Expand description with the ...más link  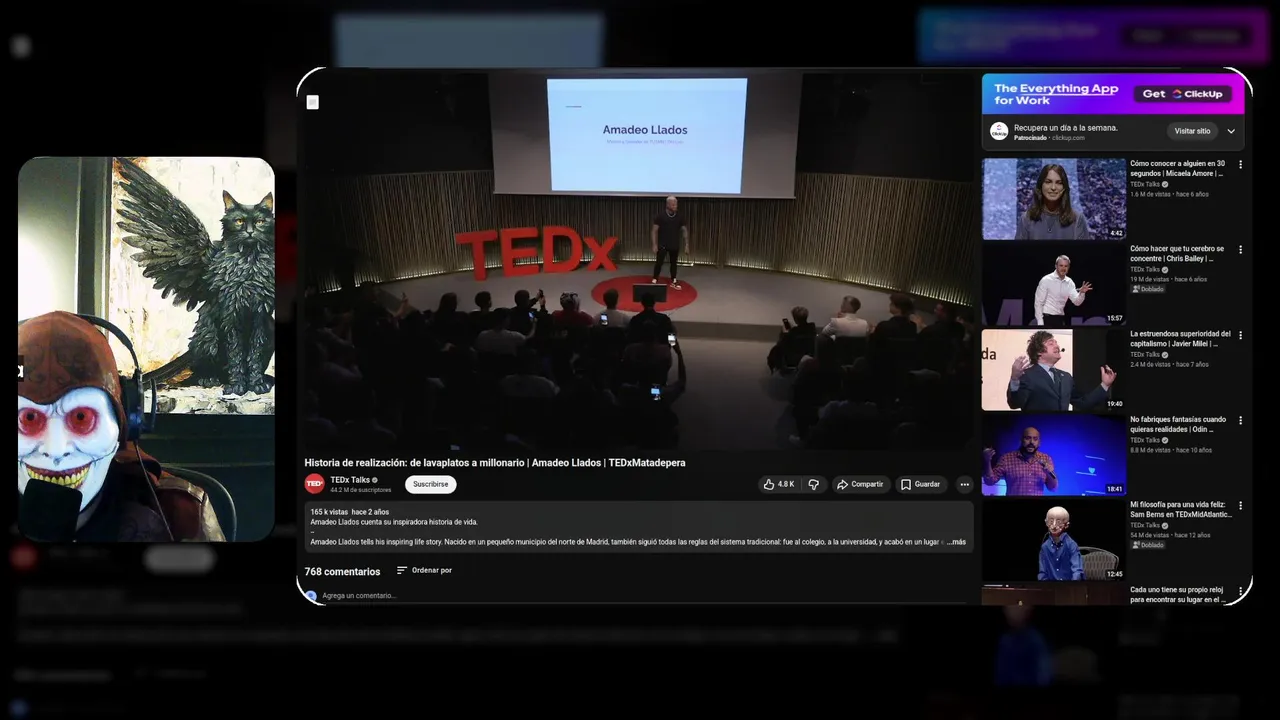point(956,542)
